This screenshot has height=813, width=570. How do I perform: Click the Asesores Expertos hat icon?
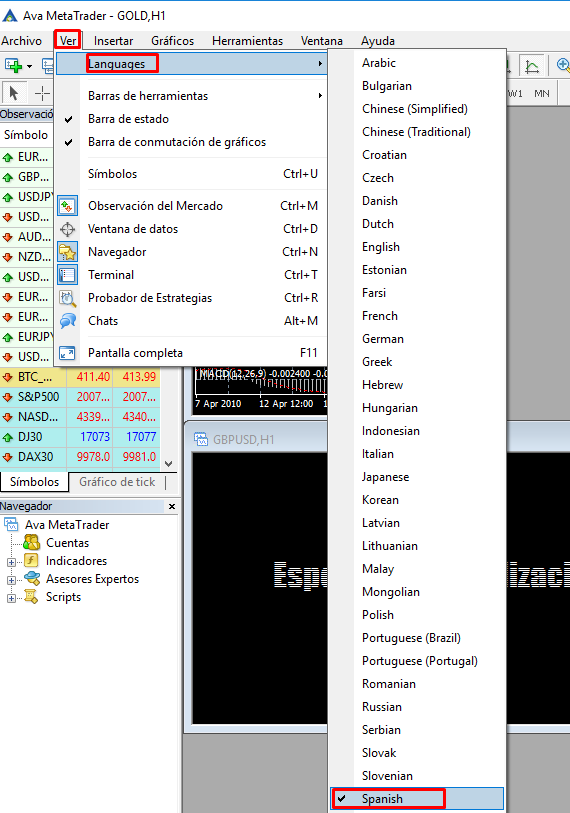pyautogui.click(x=32, y=578)
